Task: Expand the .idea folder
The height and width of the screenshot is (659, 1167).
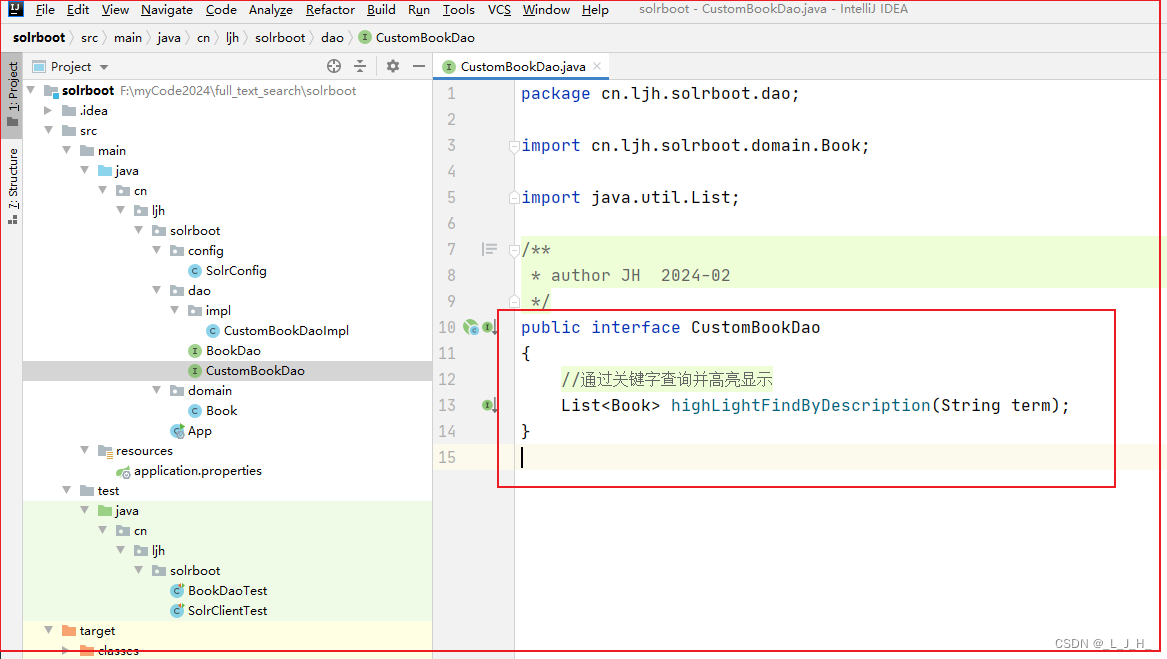Action: click(47, 110)
